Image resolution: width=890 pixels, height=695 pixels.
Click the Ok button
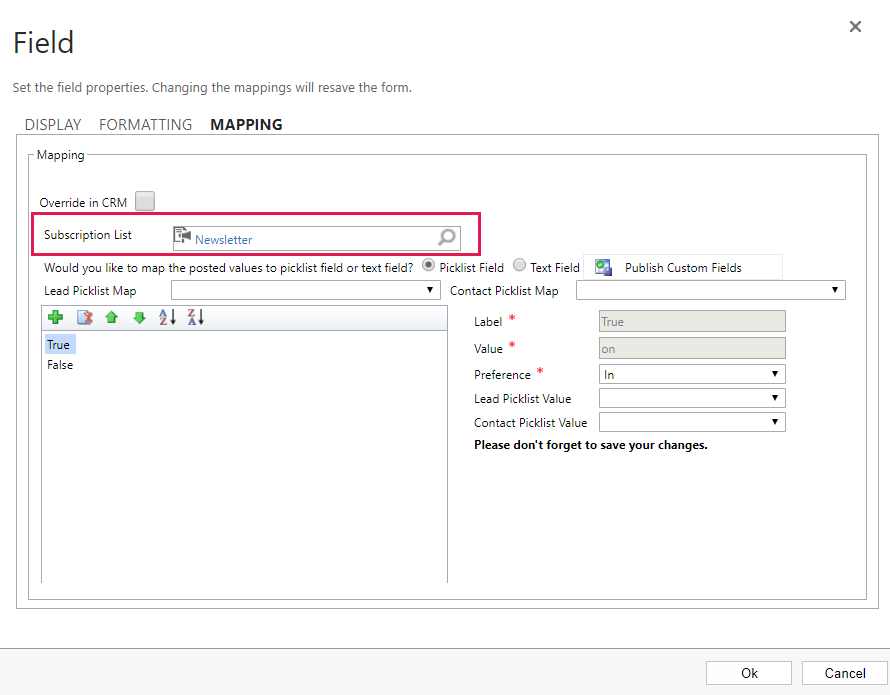(748, 673)
